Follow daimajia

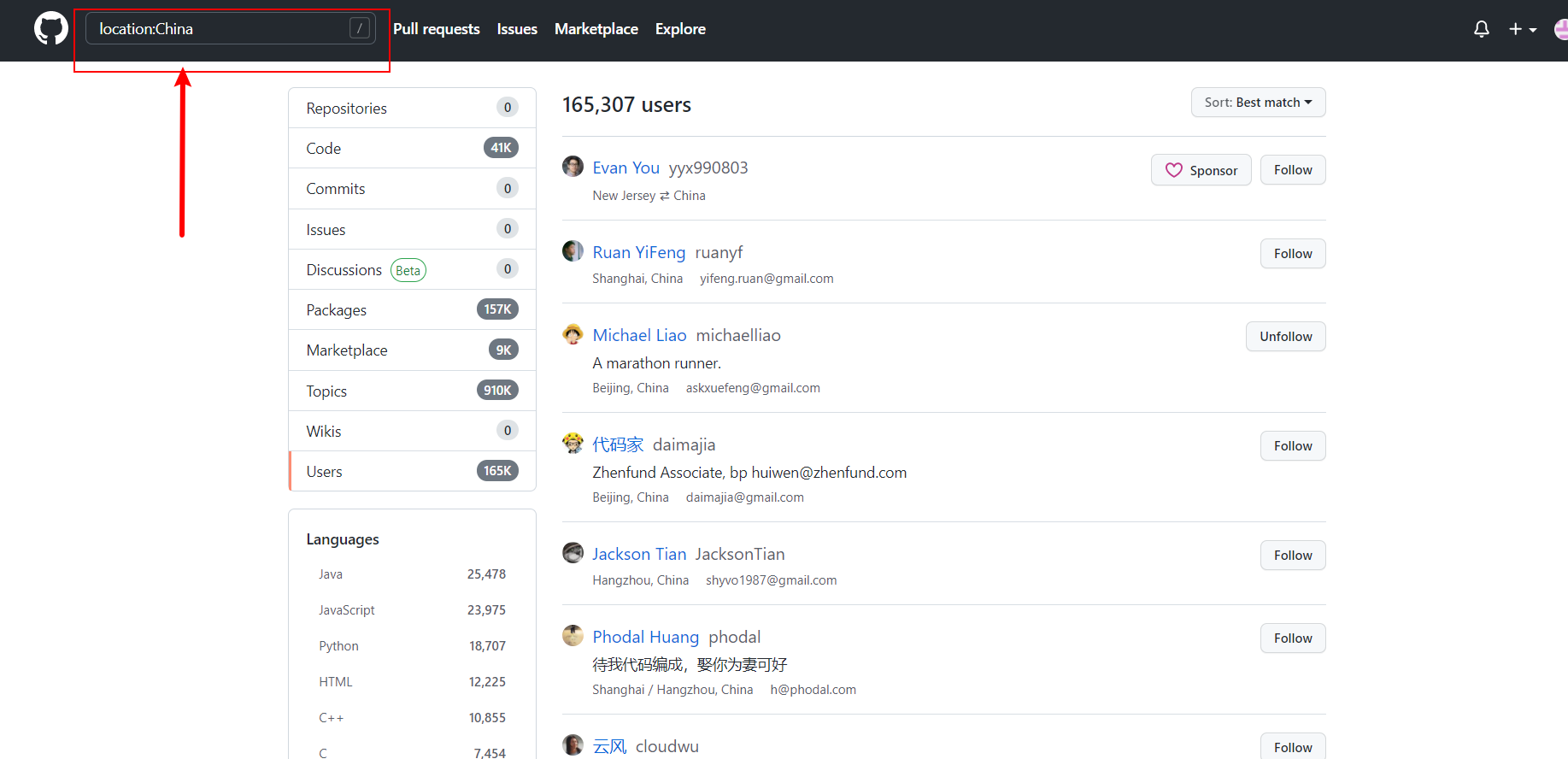(x=1293, y=446)
